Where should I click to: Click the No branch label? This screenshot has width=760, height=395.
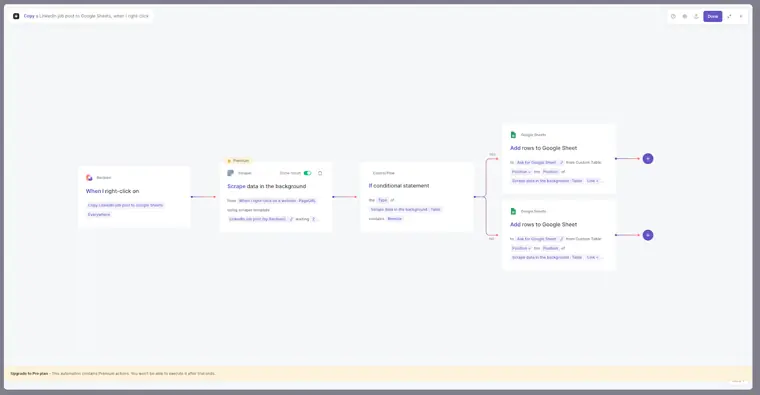coord(491,238)
